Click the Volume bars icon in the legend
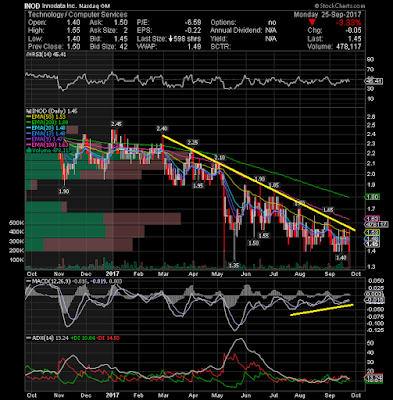This screenshot has height=400, width=393. click(28, 150)
